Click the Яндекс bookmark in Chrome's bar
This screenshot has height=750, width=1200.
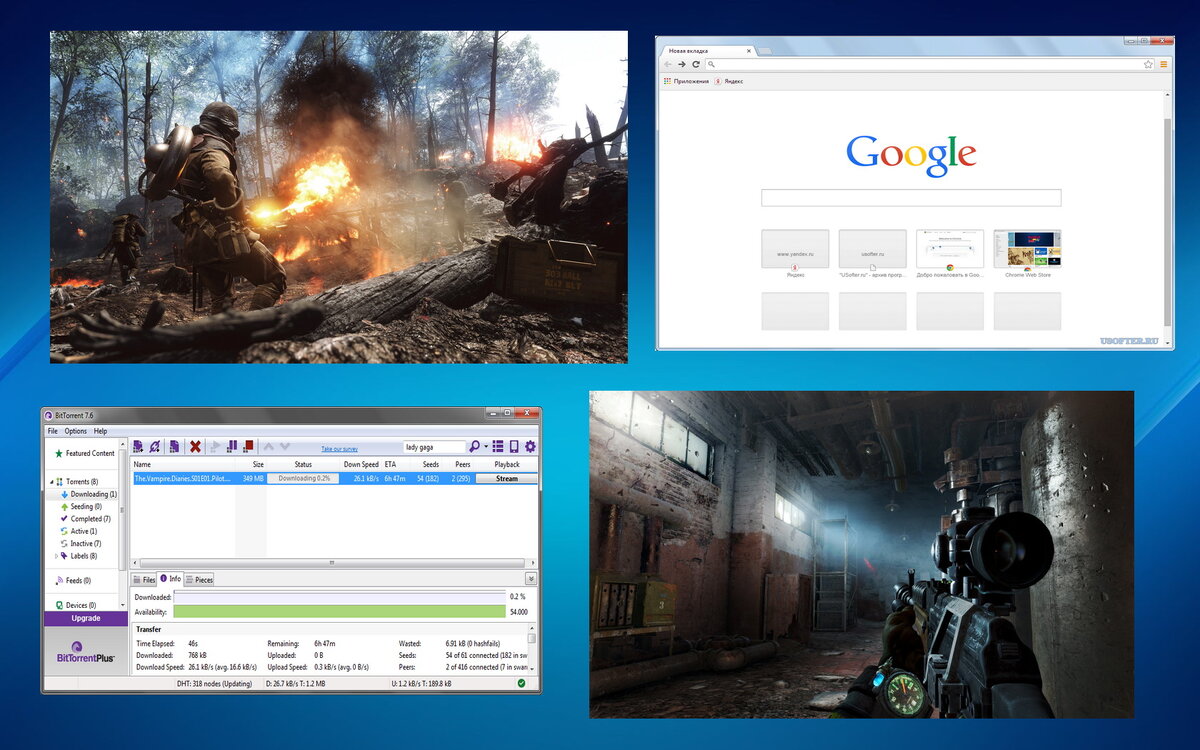coord(729,81)
